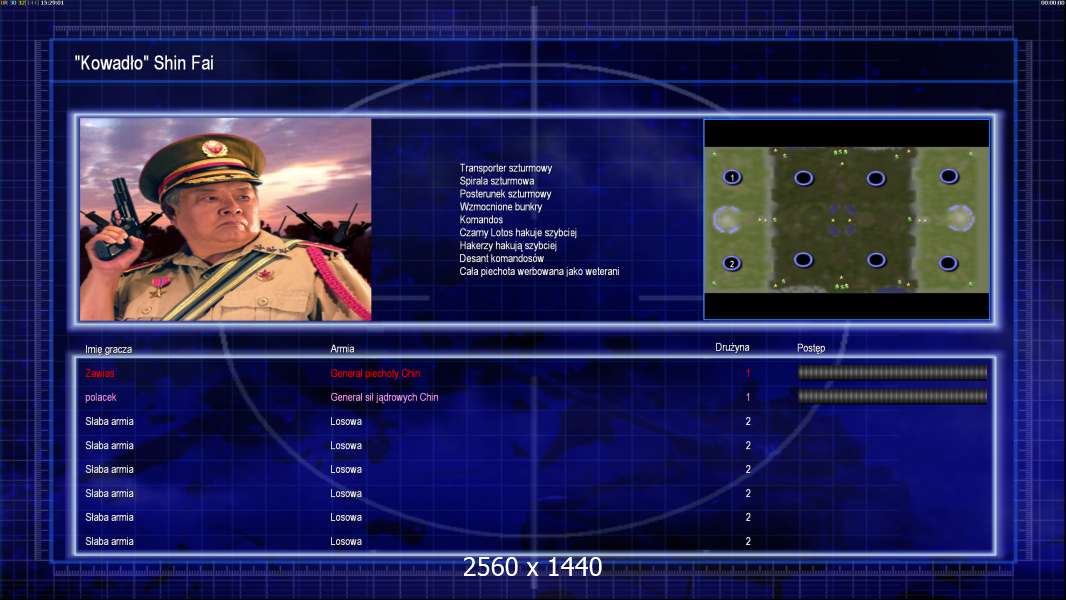The width and height of the screenshot is (1066, 600).
Task: Click the '"Kowadło" Shin Fai' title text
Action: click(x=144, y=63)
